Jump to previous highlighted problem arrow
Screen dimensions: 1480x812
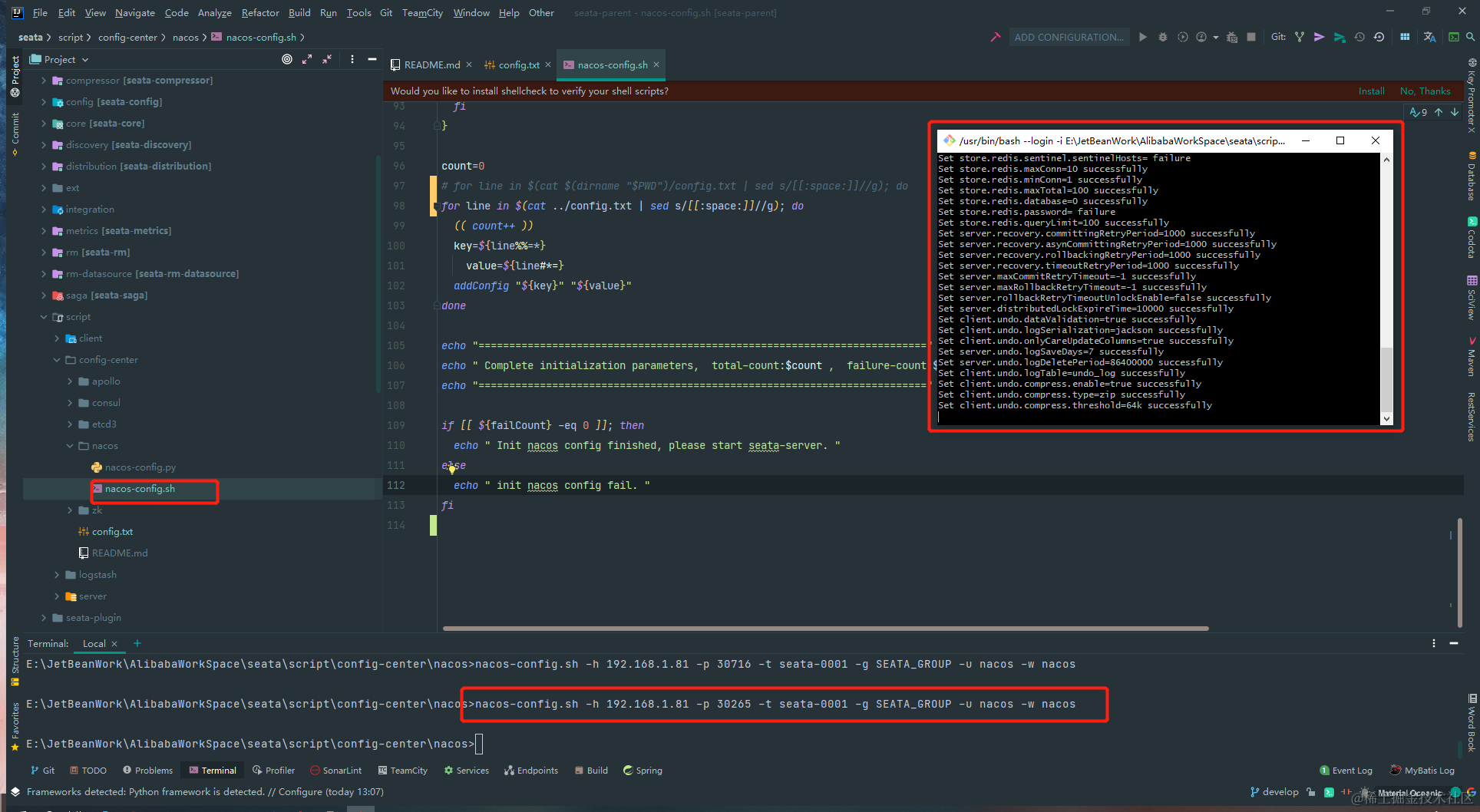[x=1439, y=112]
